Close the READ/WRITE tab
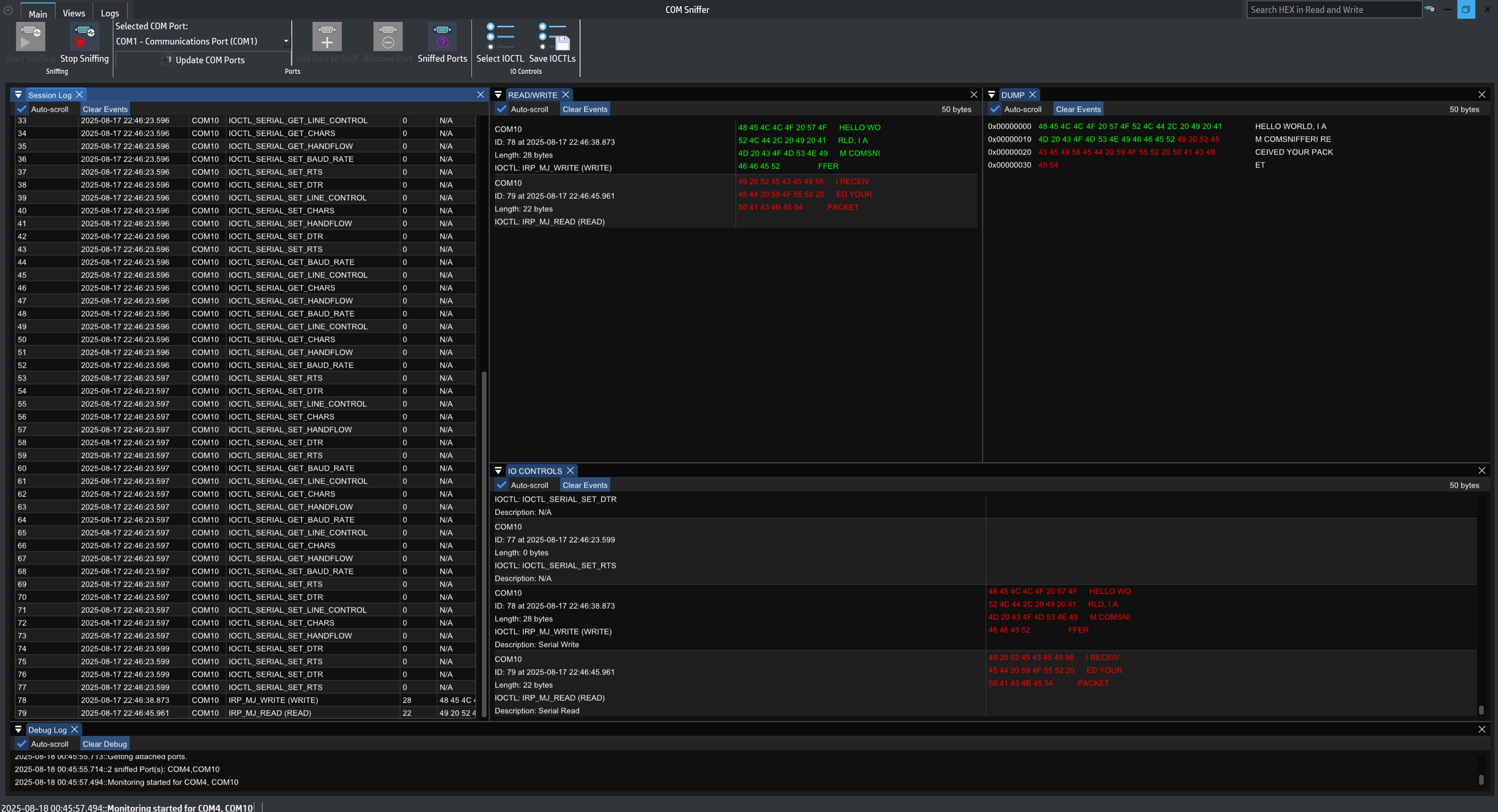This screenshot has height=812, width=1498. pos(565,95)
